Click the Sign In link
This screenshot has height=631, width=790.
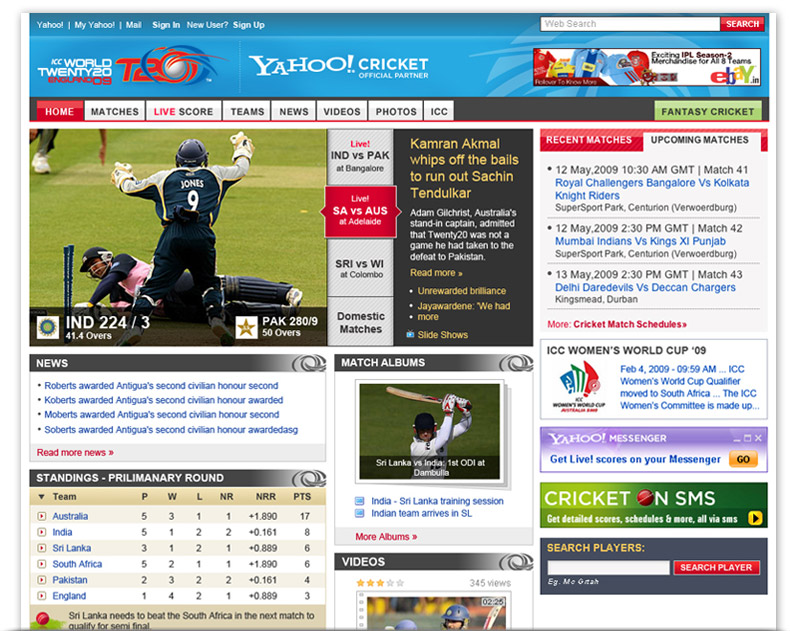[x=166, y=25]
